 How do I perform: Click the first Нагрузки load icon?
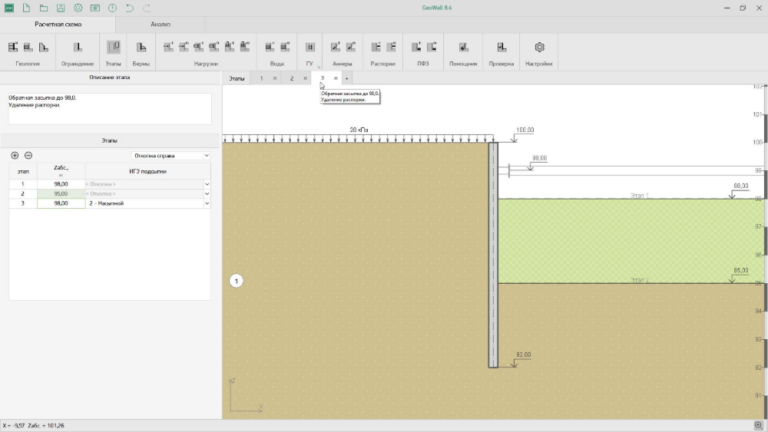click(x=168, y=47)
